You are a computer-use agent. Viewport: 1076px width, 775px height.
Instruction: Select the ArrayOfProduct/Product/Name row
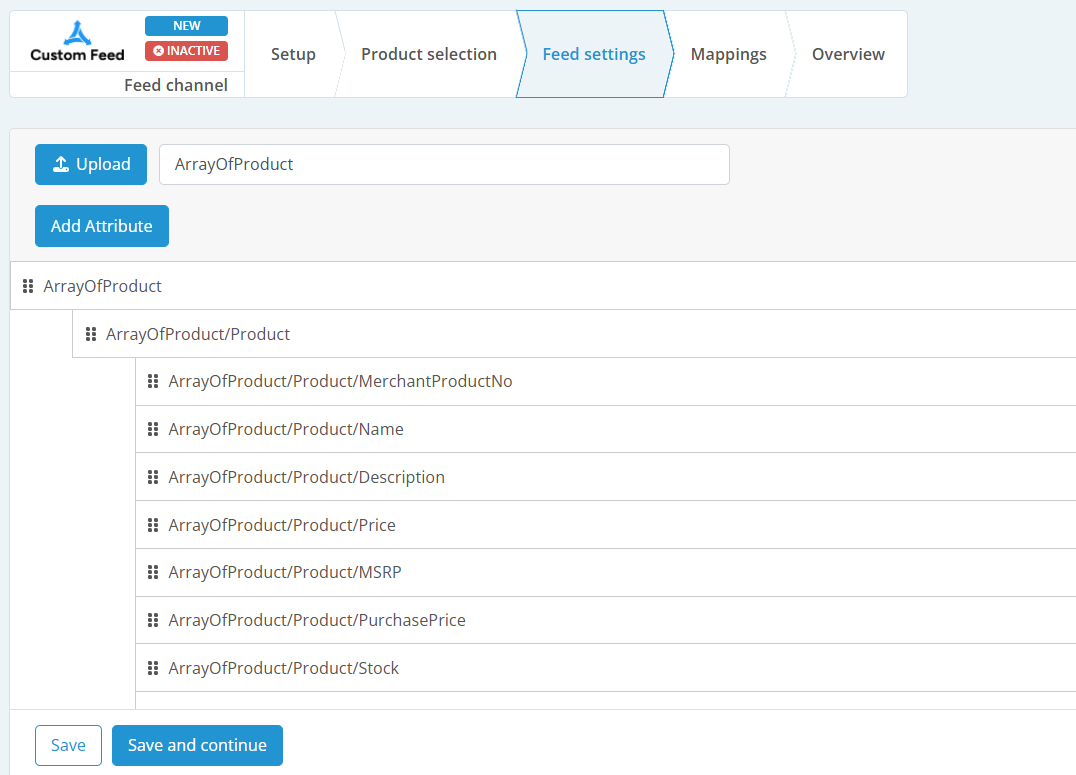[606, 429]
